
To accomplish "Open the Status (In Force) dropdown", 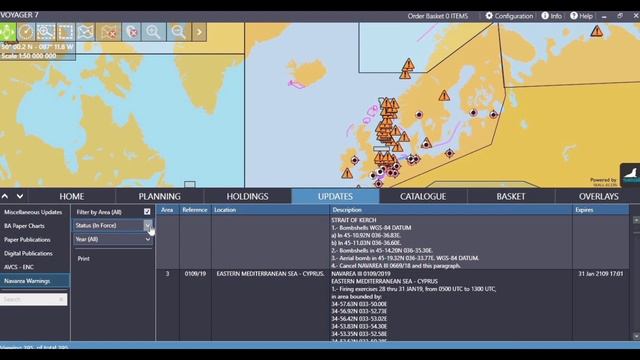I will pyautogui.click(x=113, y=225).
